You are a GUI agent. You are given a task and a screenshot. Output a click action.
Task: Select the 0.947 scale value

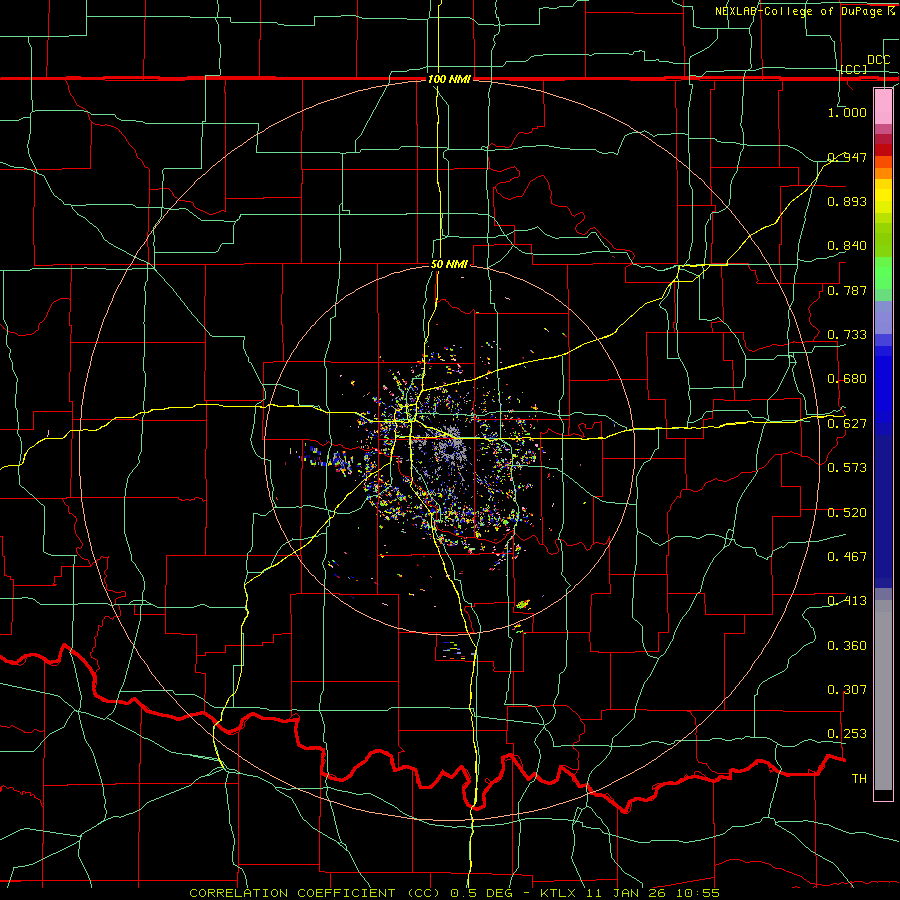pyautogui.click(x=847, y=157)
